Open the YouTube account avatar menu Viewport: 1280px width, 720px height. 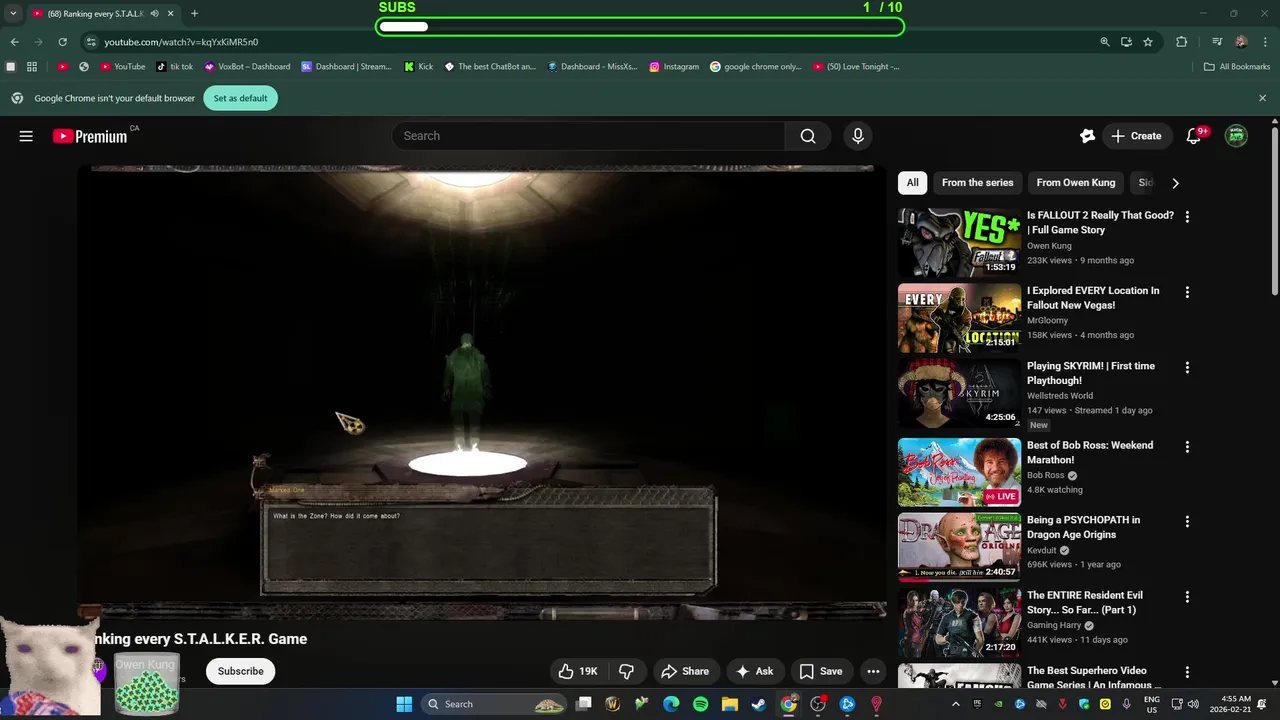pos(1236,136)
